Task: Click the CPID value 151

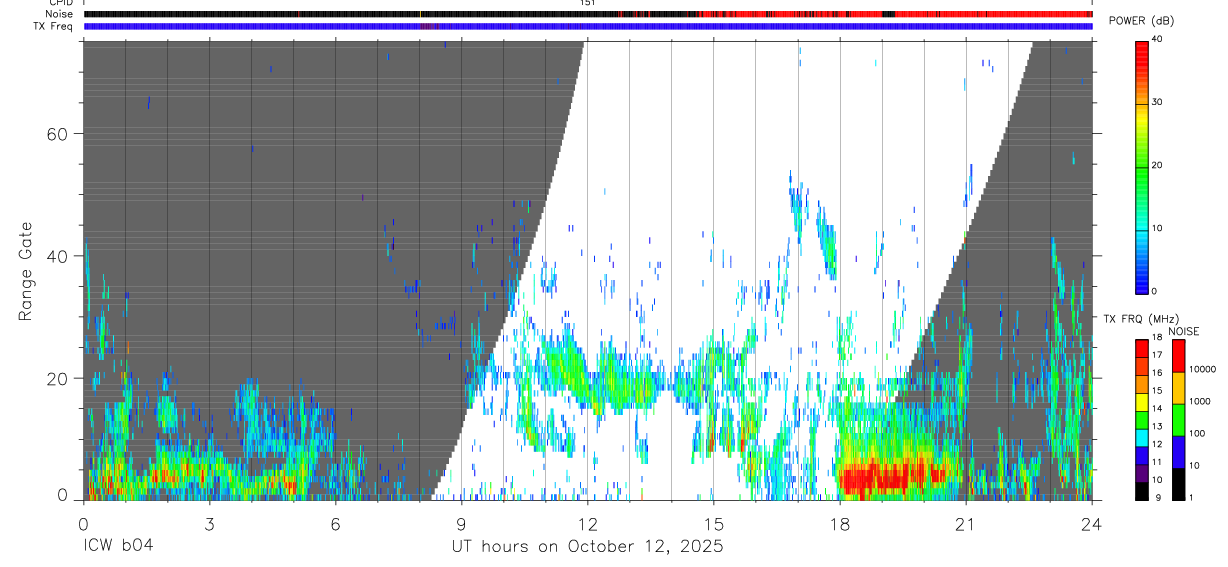Action: pos(588,3)
